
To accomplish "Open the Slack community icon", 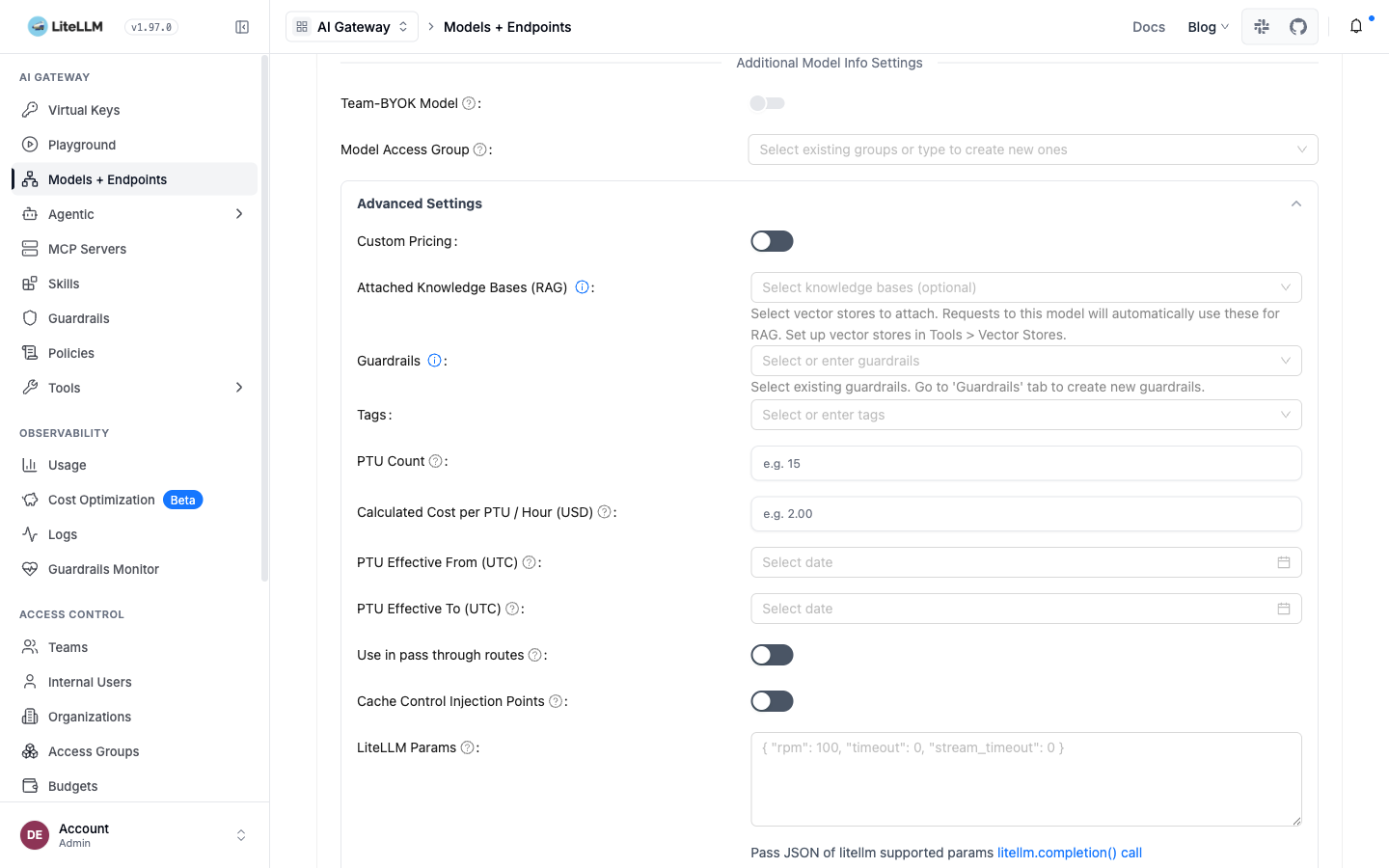I will (1262, 27).
